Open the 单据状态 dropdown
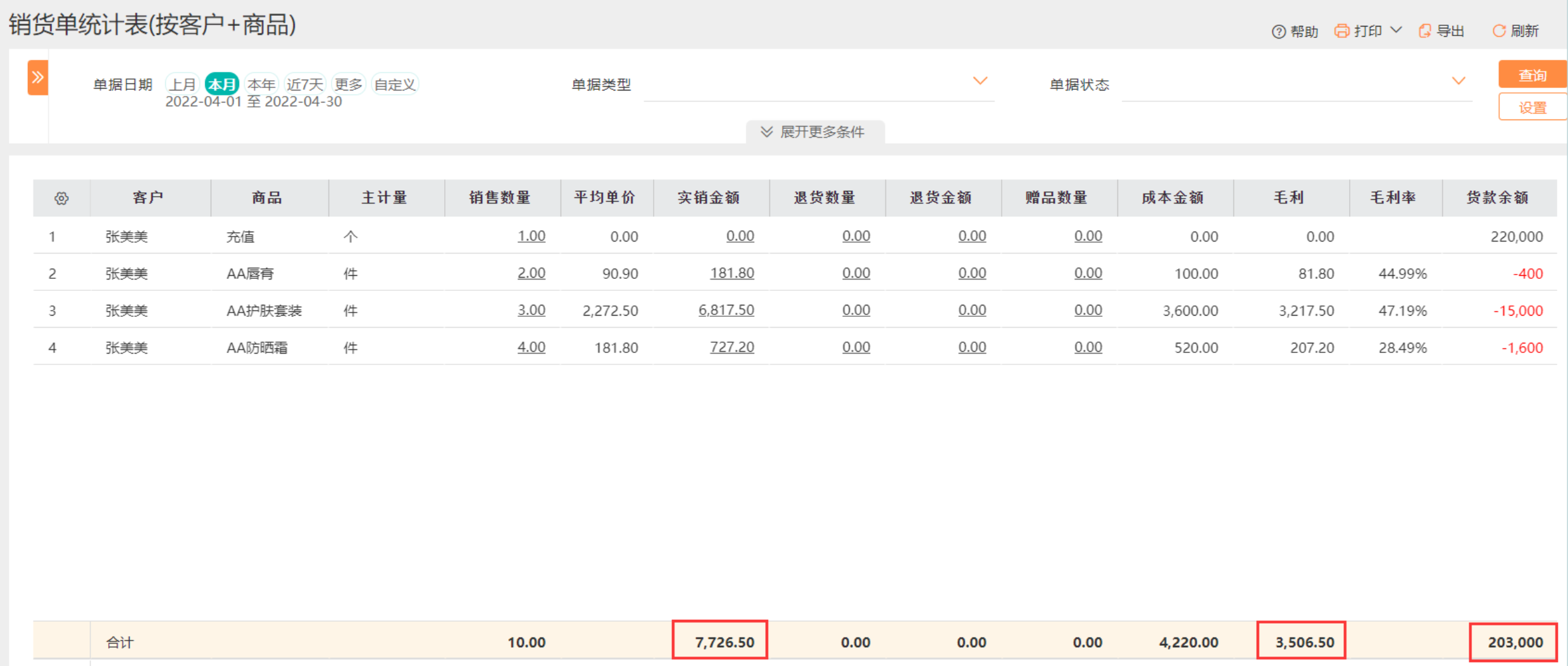This screenshot has width=1568, height=666. [1458, 82]
